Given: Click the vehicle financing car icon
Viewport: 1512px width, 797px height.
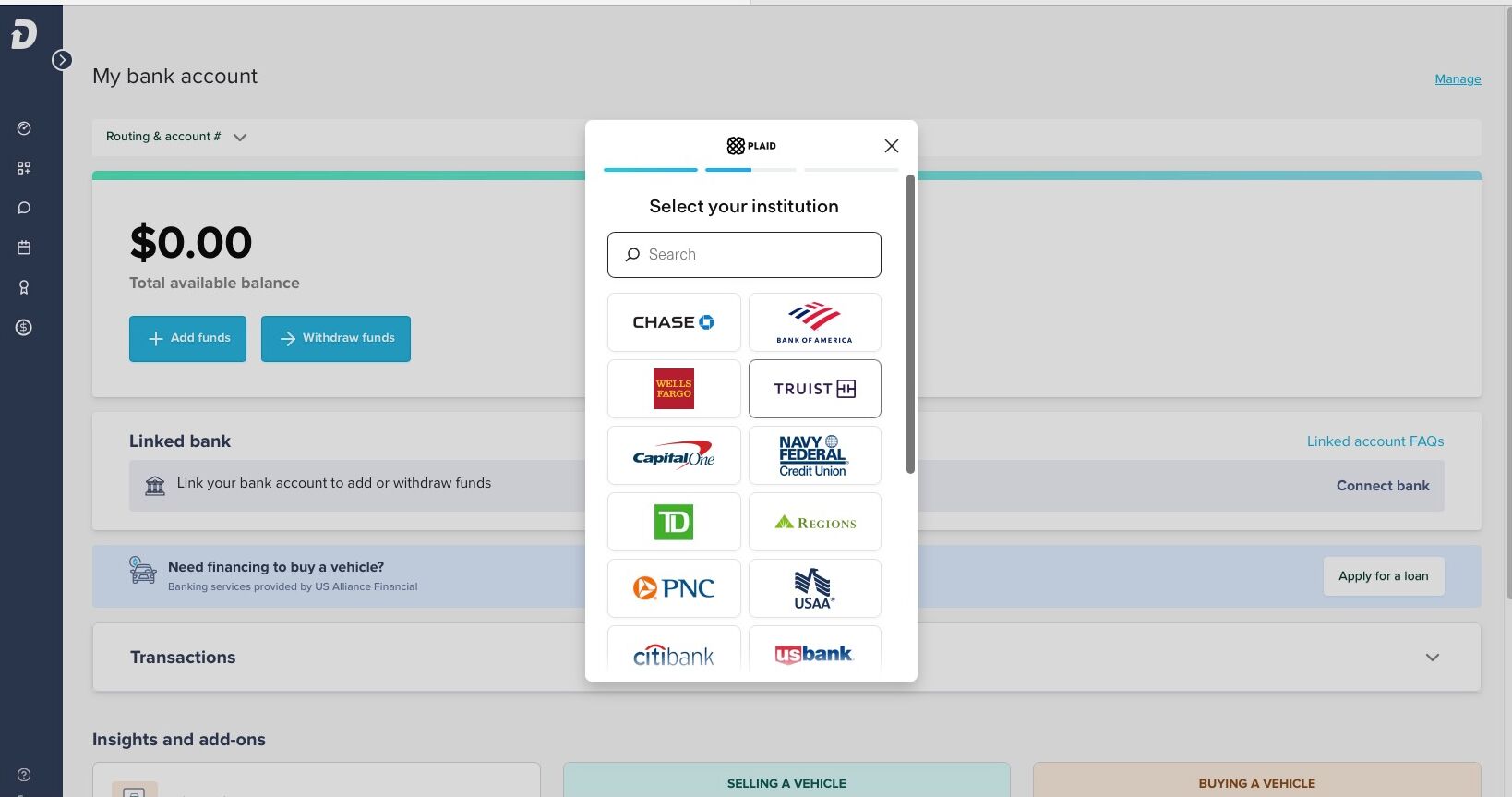Looking at the screenshot, I should coord(142,571).
